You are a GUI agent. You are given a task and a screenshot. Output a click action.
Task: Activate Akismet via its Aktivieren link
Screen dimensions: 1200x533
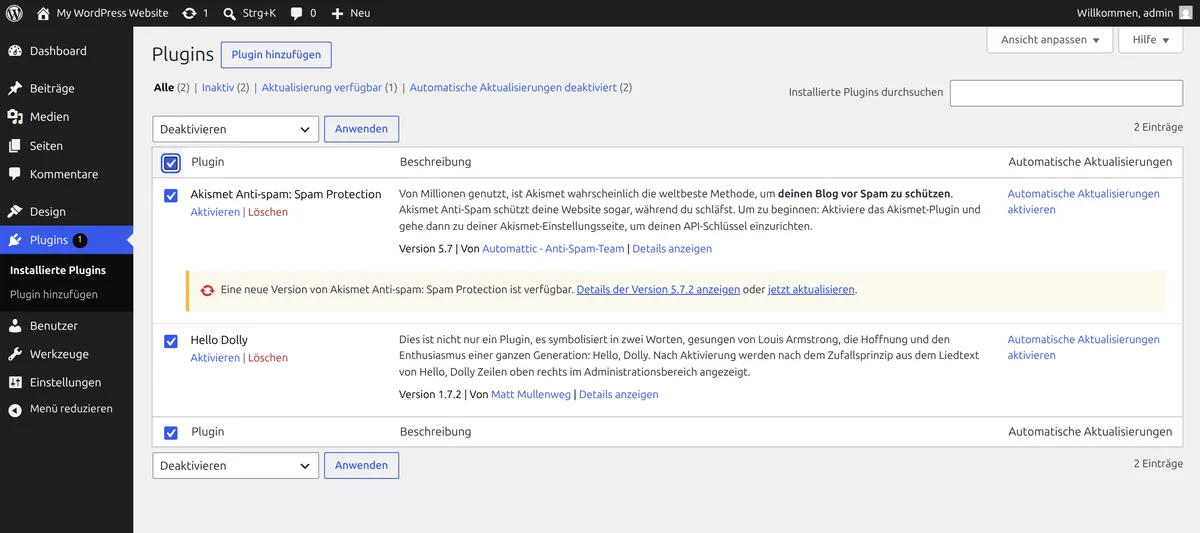pos(215,212)
